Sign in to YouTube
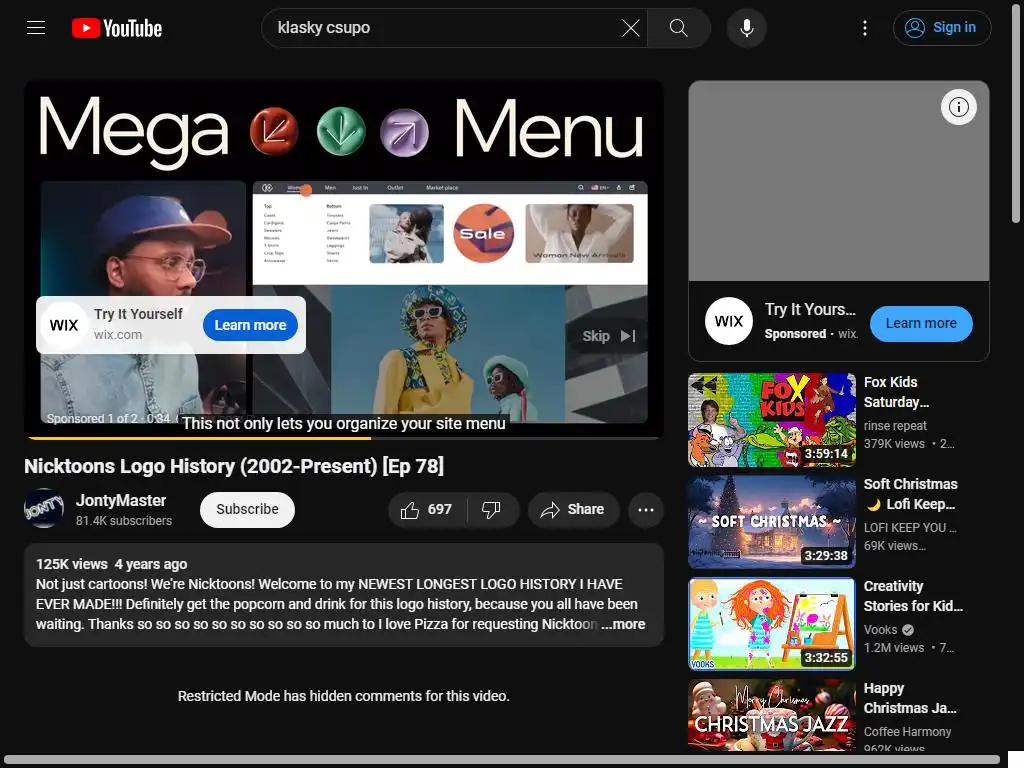Viewport: 1024px width, 768px height. (942, 28)
